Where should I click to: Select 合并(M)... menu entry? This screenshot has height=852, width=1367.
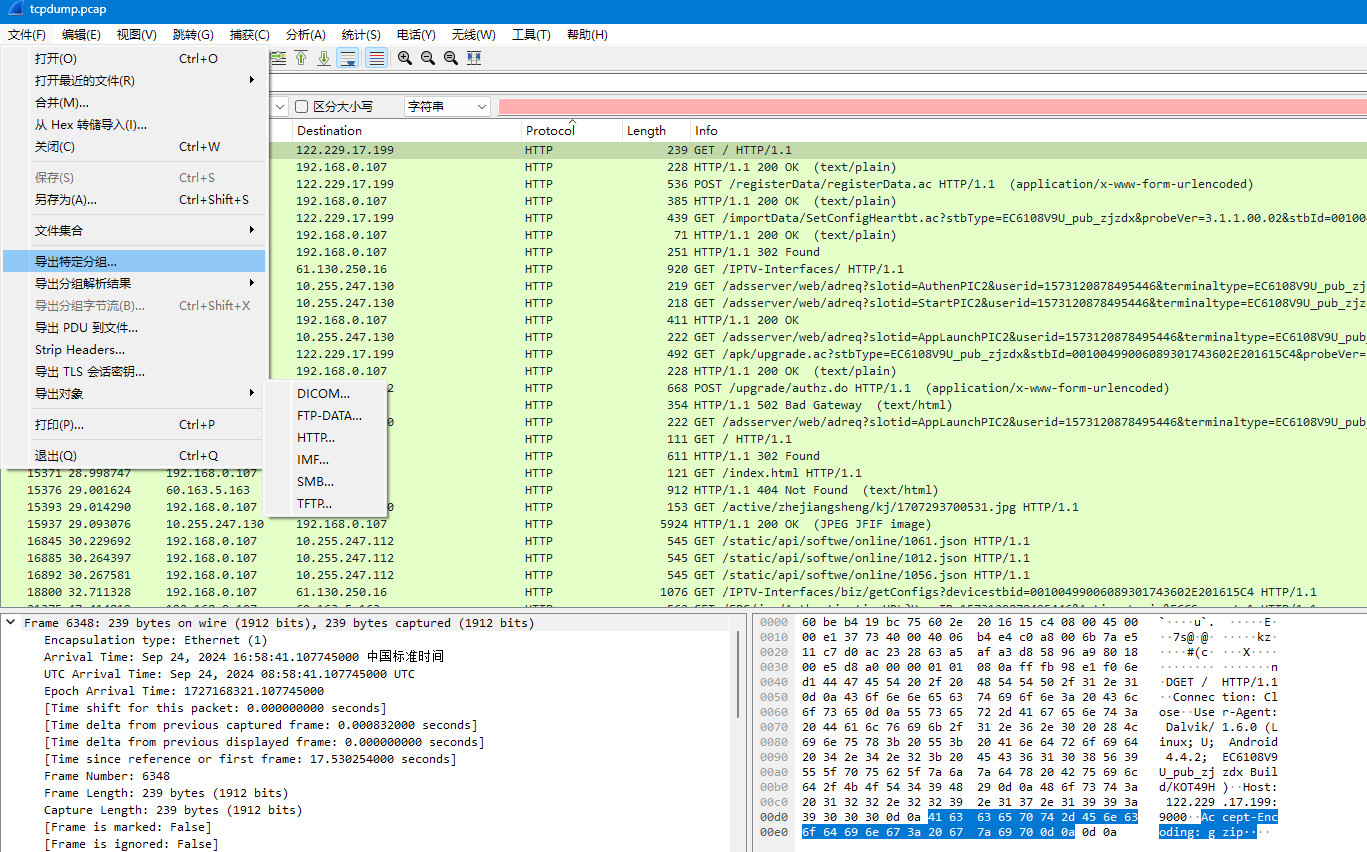pyautogui.click(x=134, y=102)
